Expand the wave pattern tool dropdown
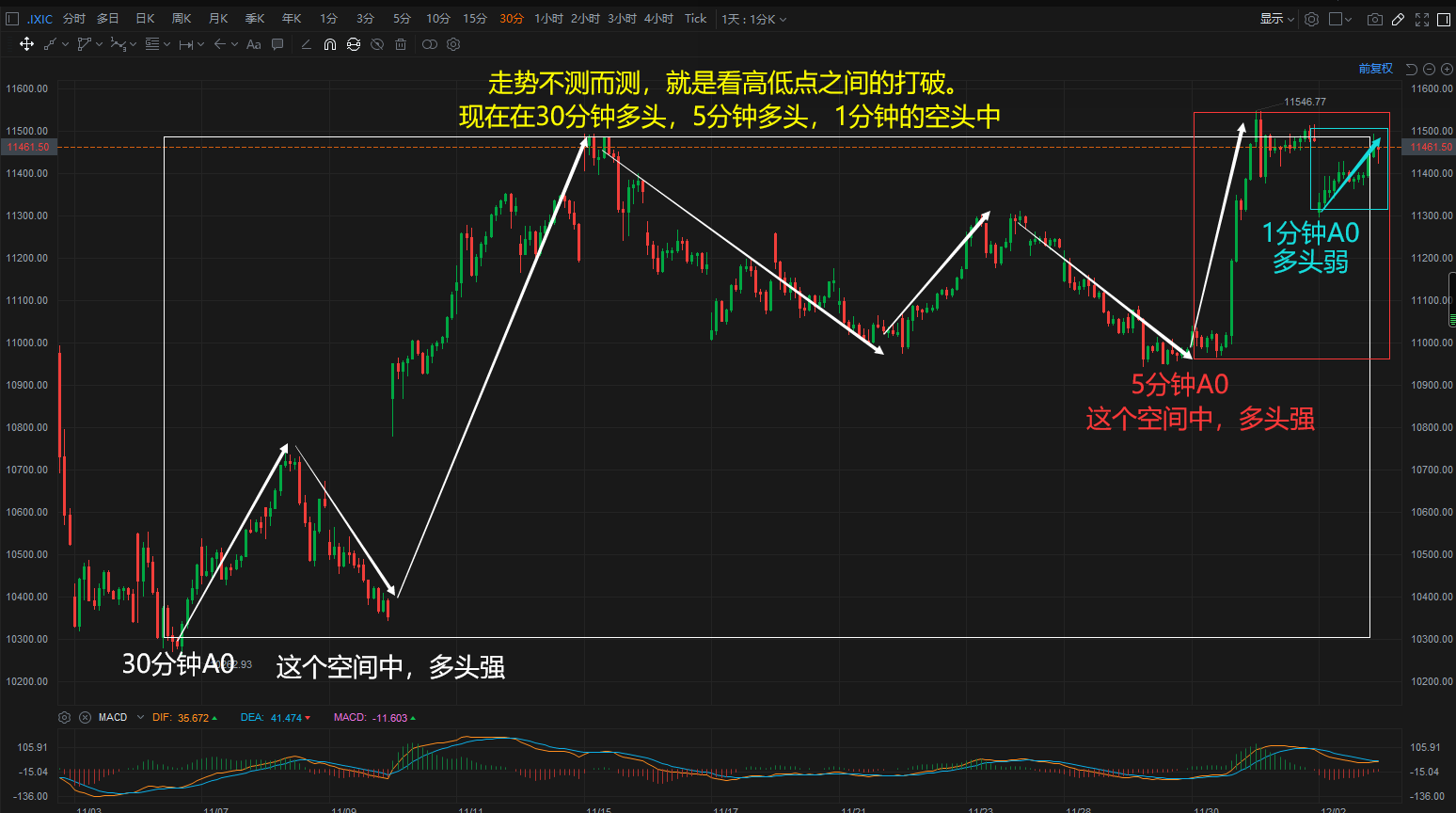The image size is (1456, 813). point(133,44)
